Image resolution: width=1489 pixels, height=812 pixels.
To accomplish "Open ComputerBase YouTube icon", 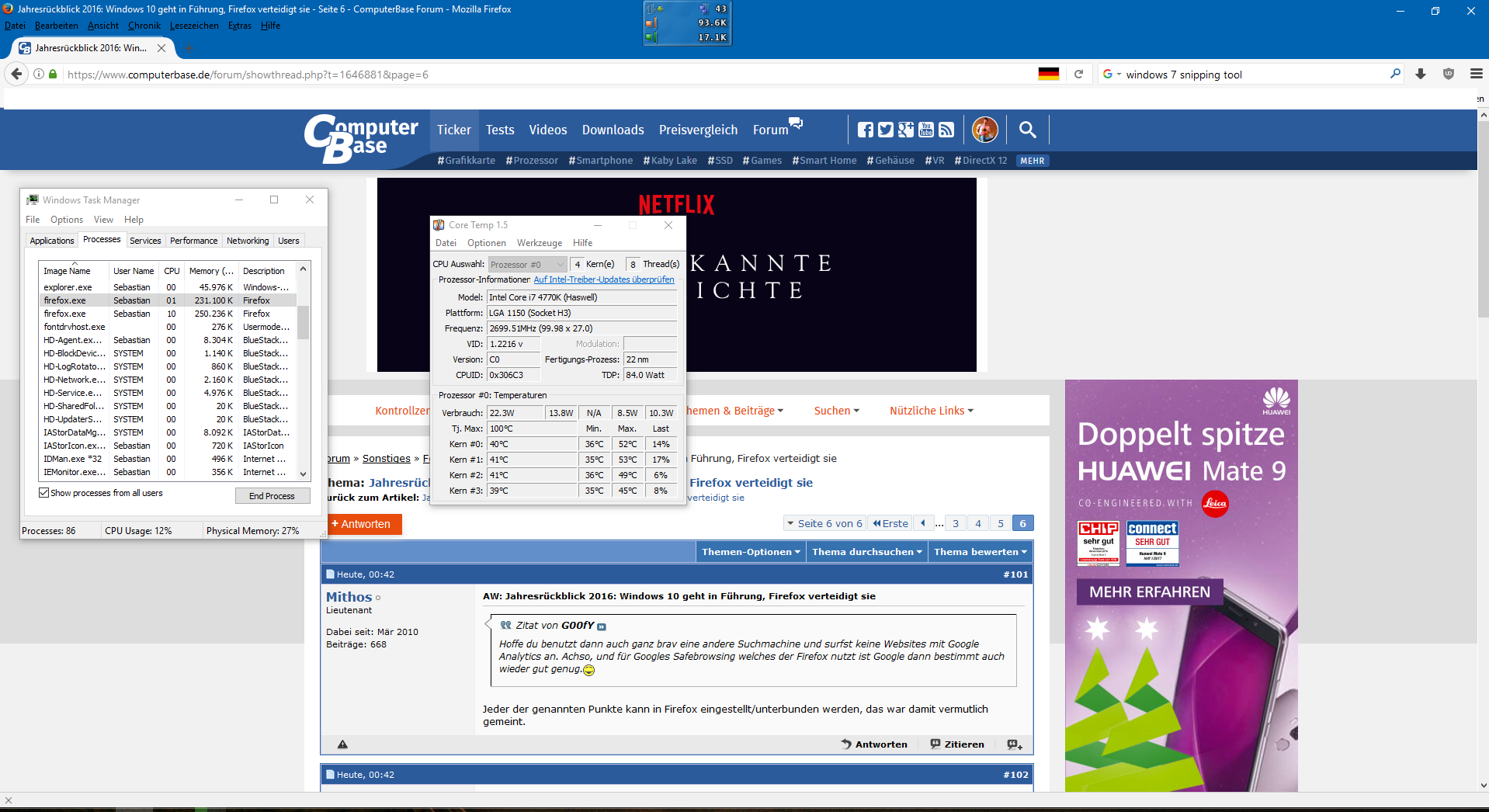I will click(926, 130).
